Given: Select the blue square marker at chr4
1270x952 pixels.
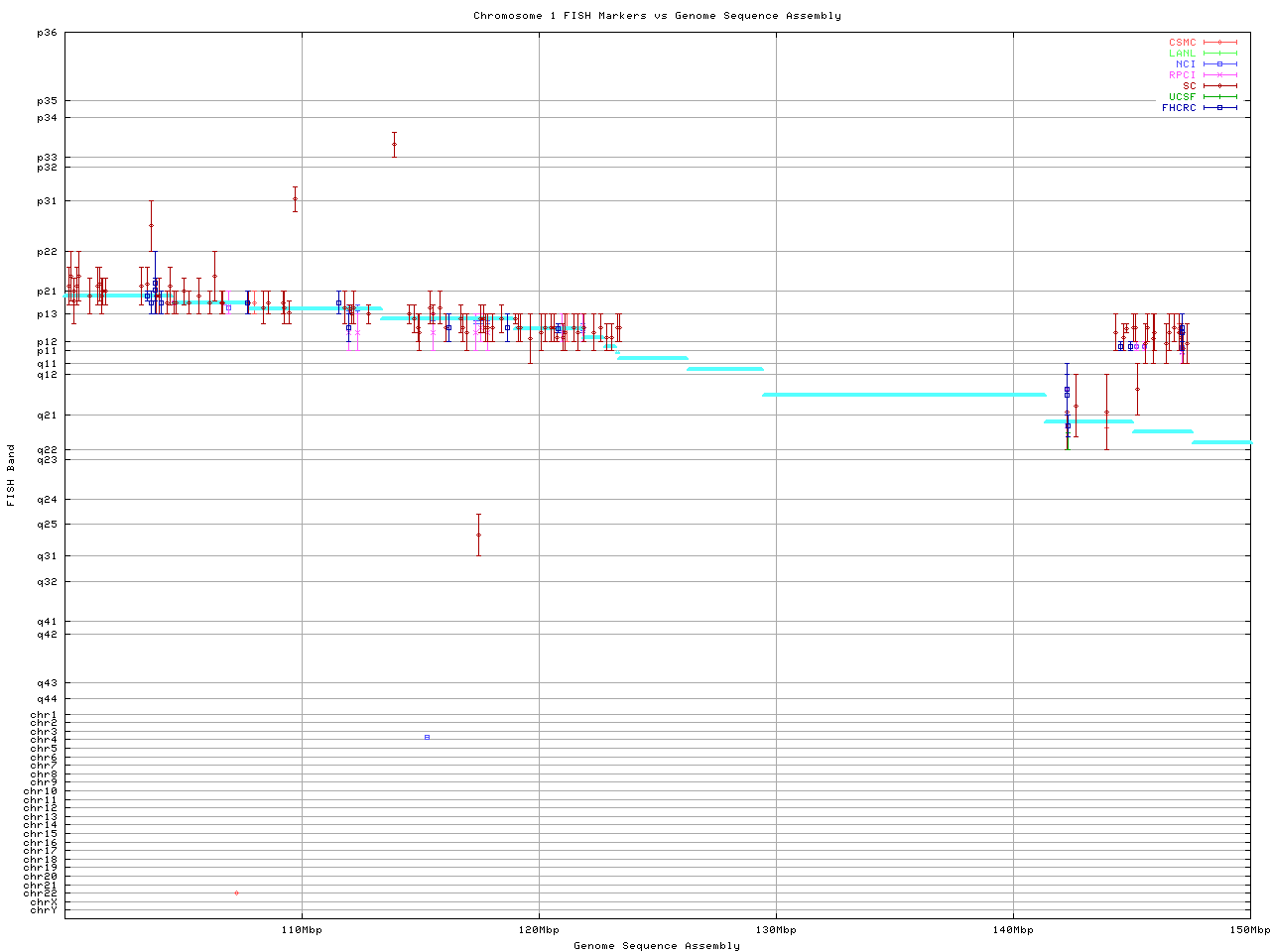Looking at the screenshot, I should click(427, 737).
